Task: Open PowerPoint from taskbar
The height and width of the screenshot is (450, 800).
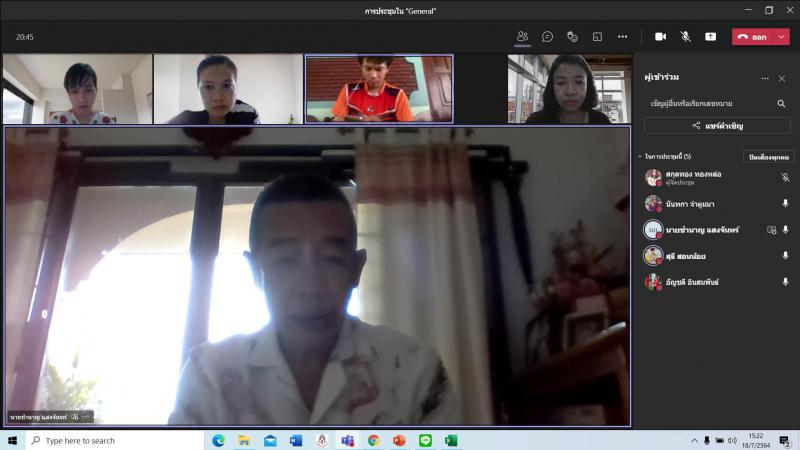Action: click(399, 440)
